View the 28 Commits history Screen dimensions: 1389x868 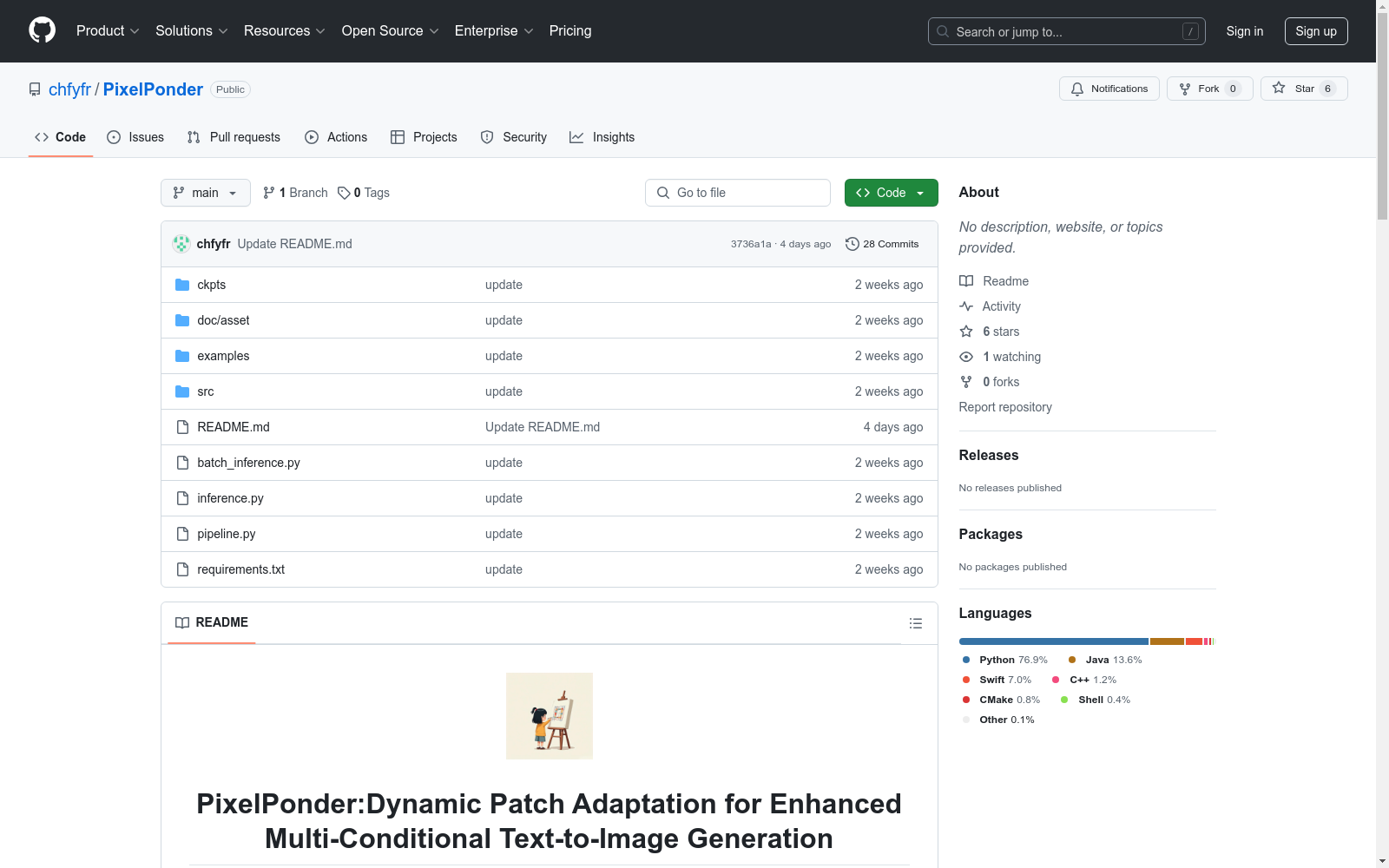coord(882,244)
